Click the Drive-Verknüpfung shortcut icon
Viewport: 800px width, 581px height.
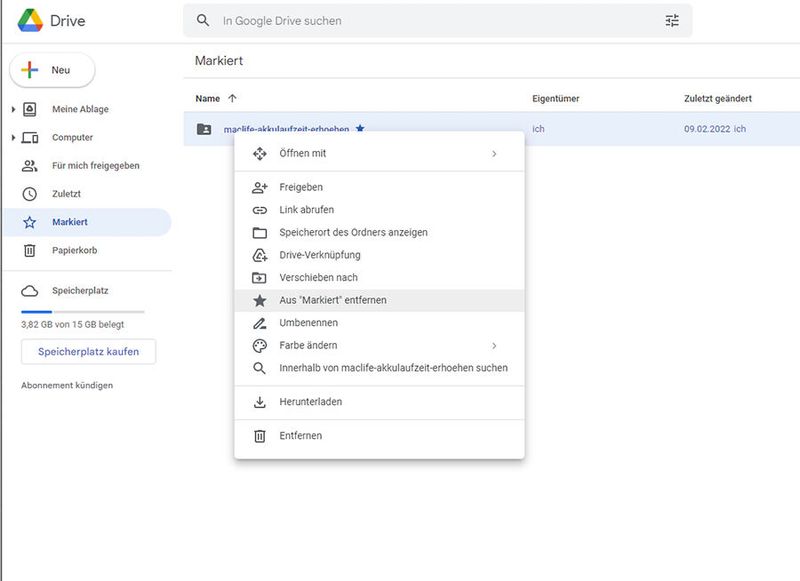[260, 255]
